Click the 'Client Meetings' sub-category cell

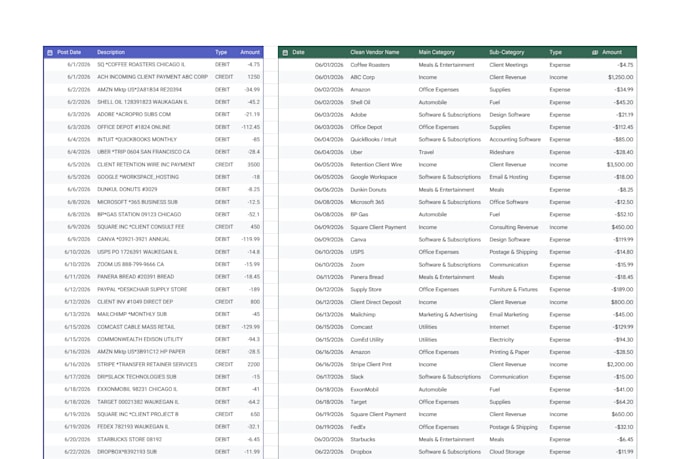coord(508,65)
